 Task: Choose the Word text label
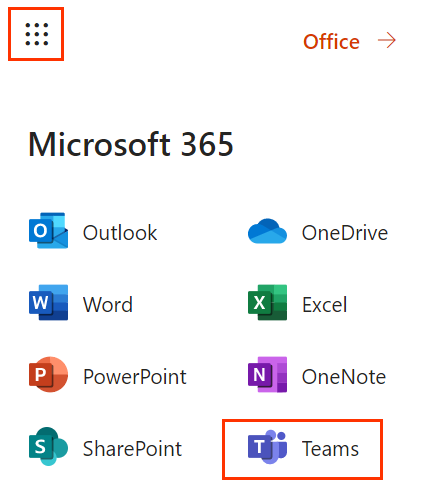tap(108, 304)
